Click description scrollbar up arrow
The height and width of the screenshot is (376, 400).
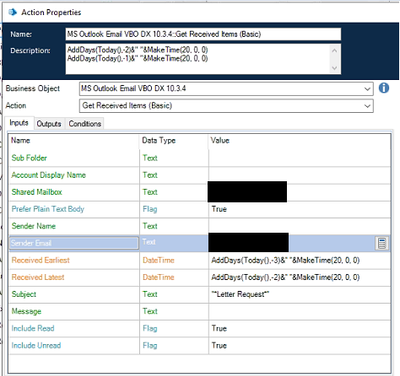[x=335, y=50]
